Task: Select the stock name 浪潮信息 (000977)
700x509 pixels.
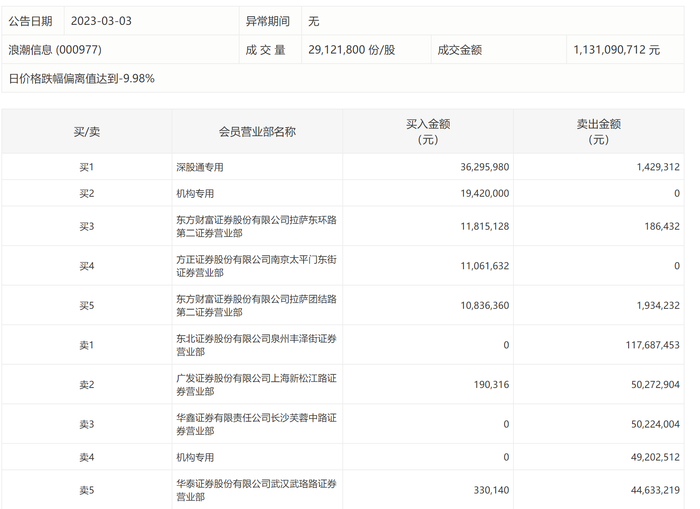Action: click(55, 49)
